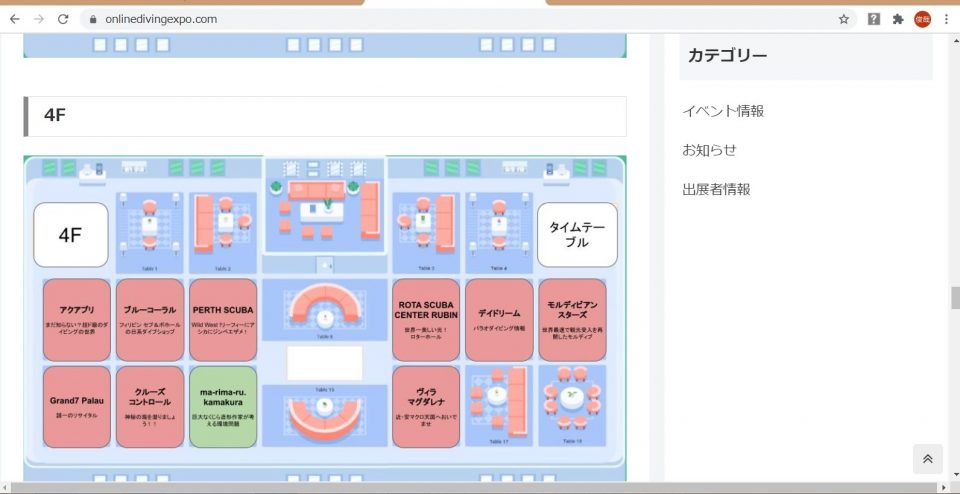Click the onlinedivingexpo.com address bar
Viewport: 960px width, 494px height.
tap(468, 19)
